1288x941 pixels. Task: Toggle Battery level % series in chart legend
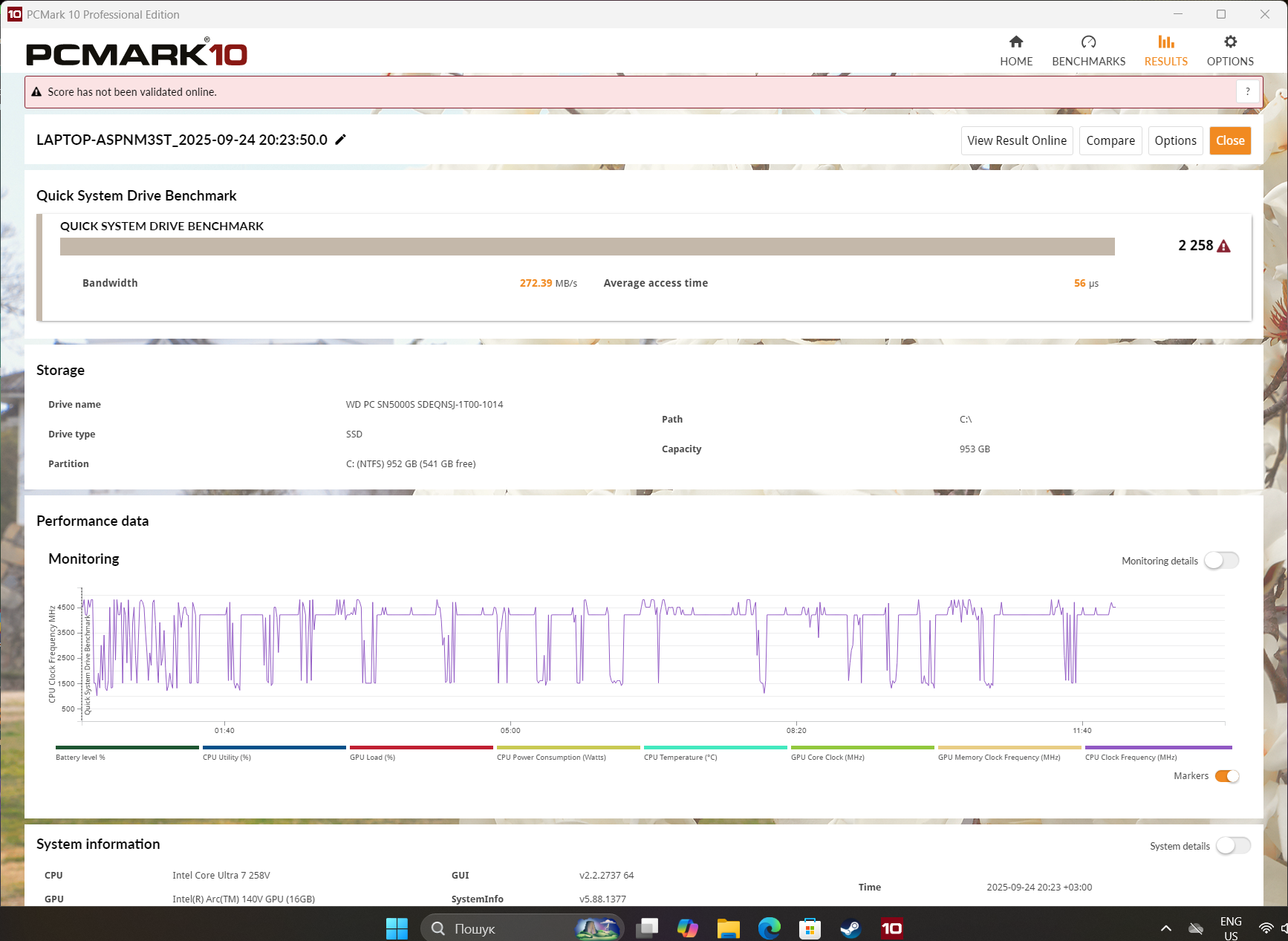[127, 753]
